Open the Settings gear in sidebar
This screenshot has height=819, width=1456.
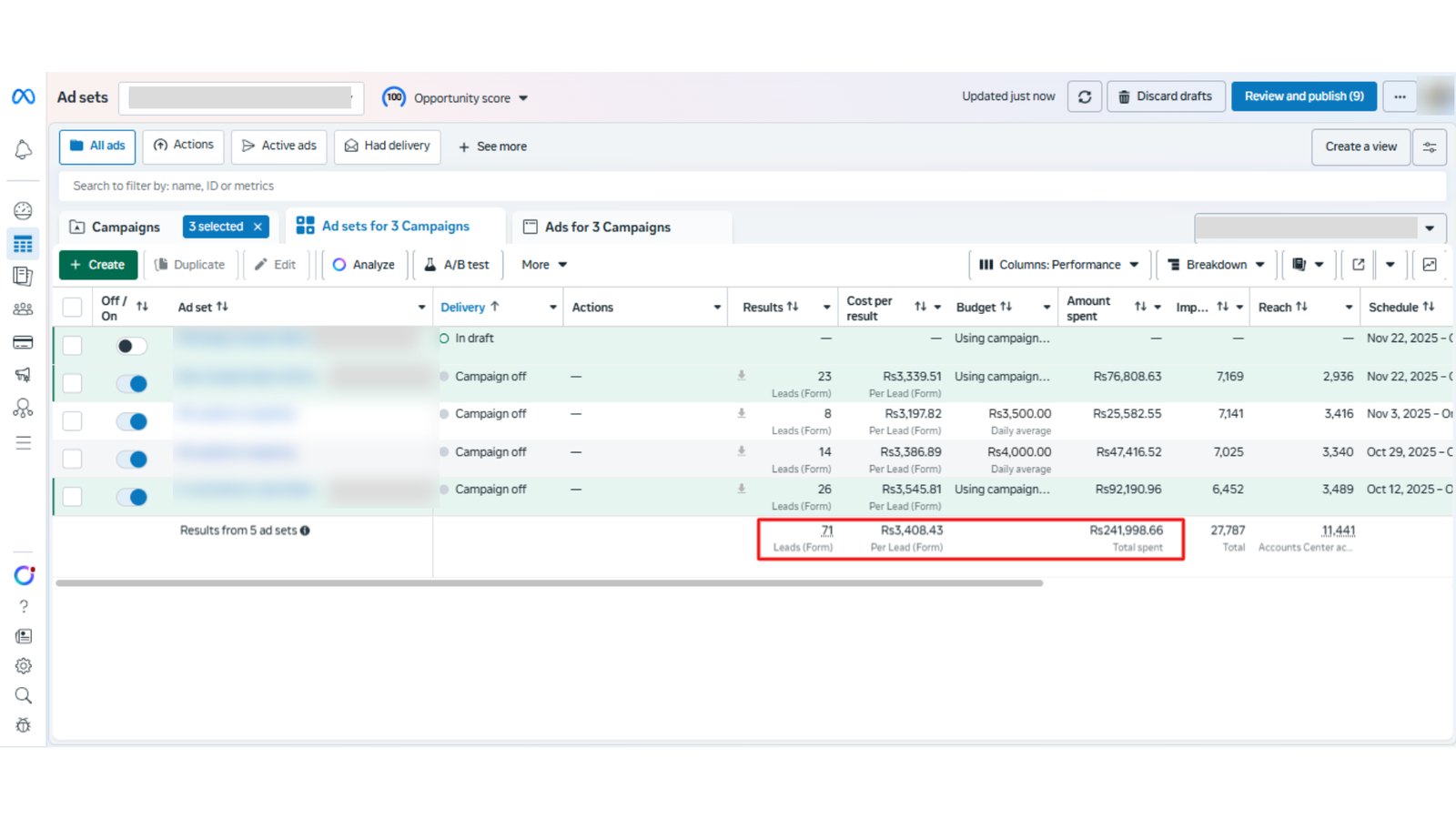click(24, 666)
